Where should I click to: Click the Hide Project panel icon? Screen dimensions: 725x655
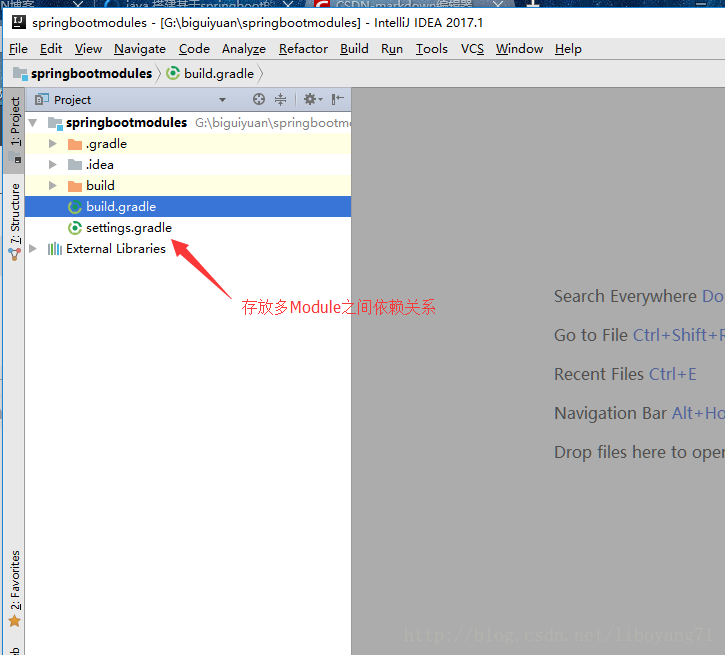338,99
